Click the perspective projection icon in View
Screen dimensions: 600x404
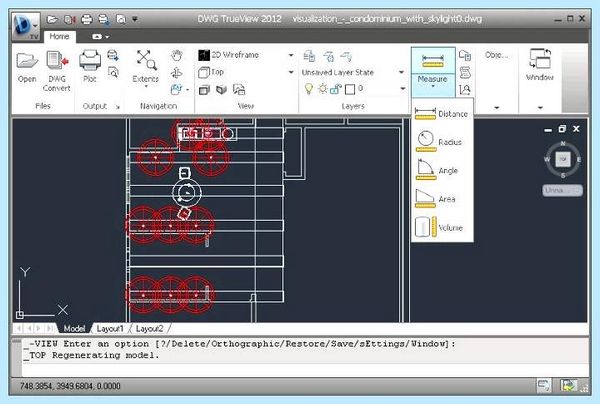[x=222, y=90]
